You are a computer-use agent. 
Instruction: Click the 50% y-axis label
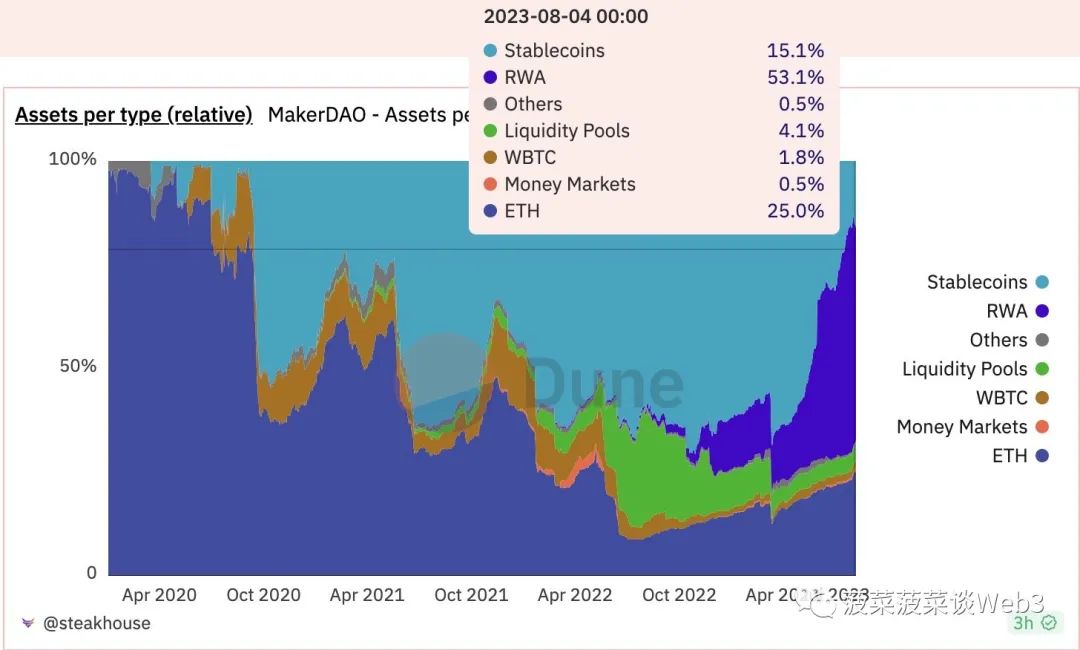tap(76, 366)
